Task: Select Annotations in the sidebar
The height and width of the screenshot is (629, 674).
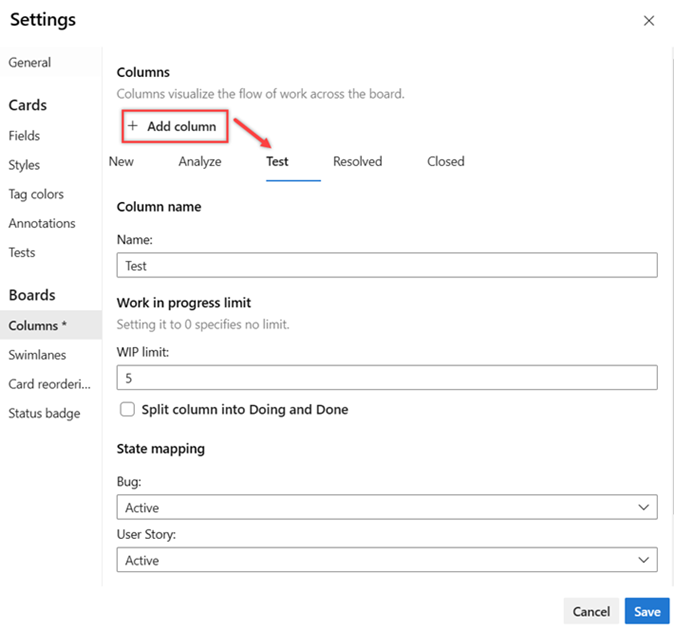Action: point(42,223)
